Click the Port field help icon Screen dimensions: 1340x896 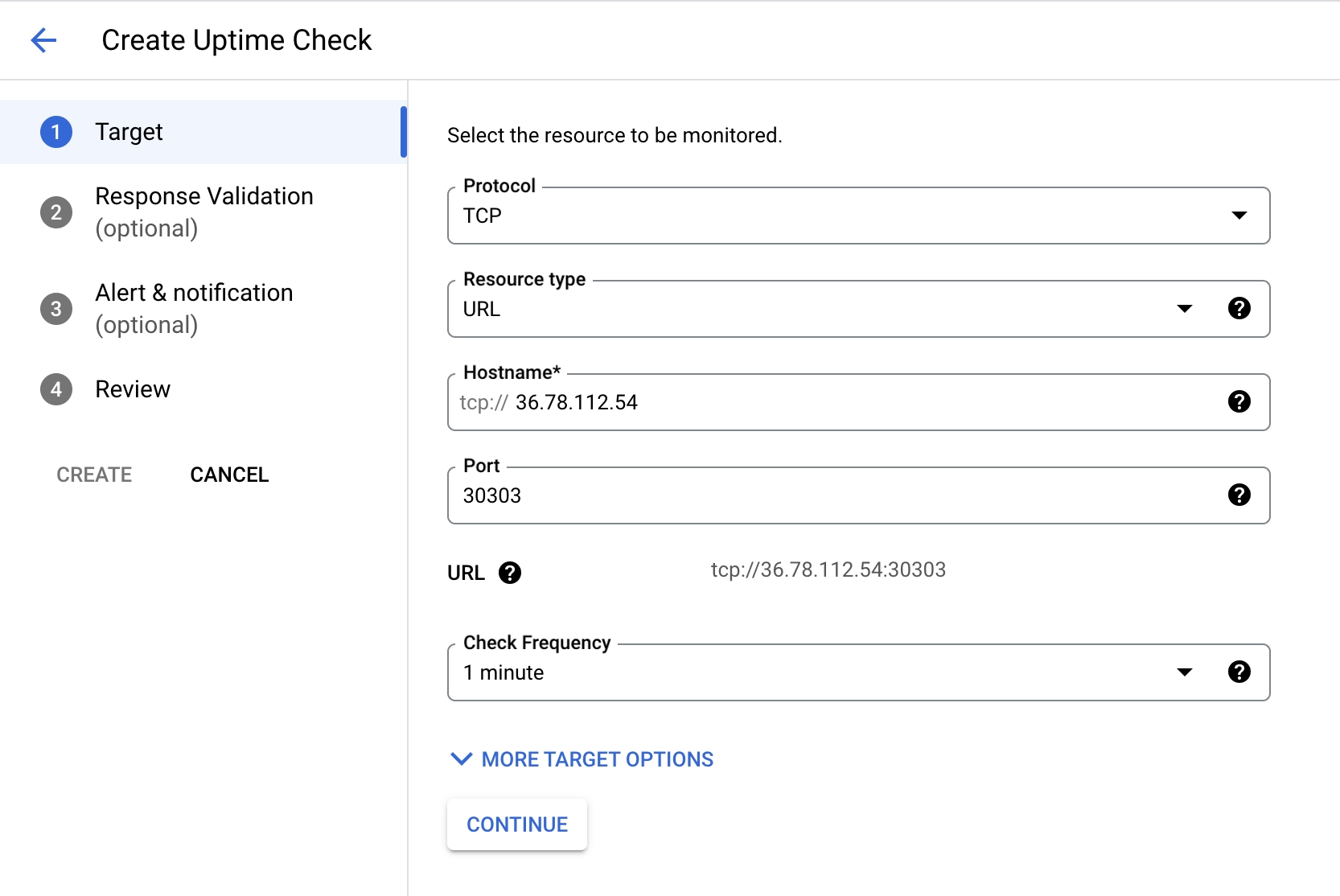(x=1239, y=495)
